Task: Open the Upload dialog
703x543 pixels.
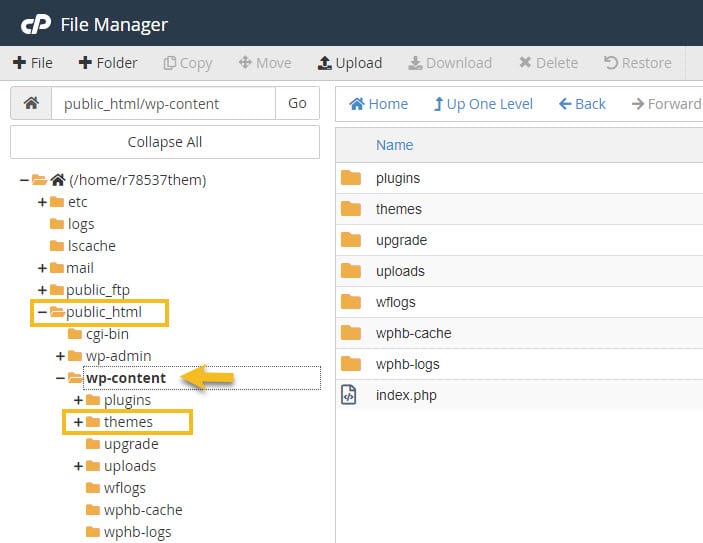Action: coord(350,63)
